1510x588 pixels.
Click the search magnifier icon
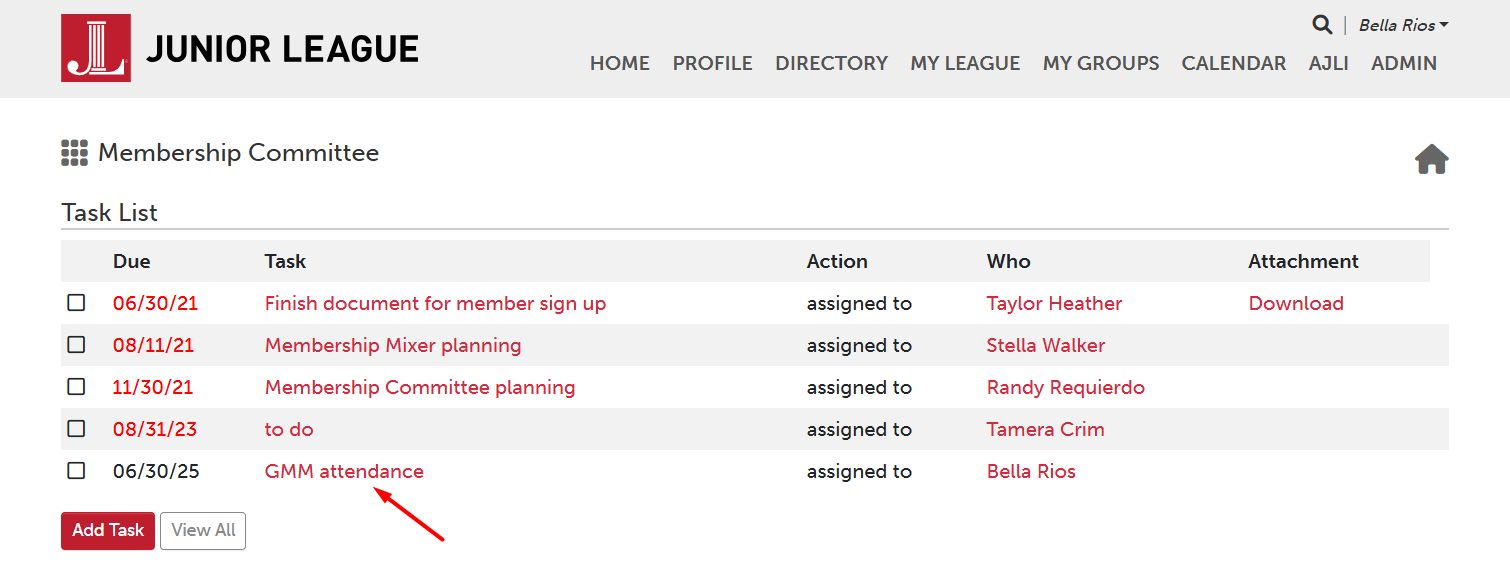(x=1322, y=25)
